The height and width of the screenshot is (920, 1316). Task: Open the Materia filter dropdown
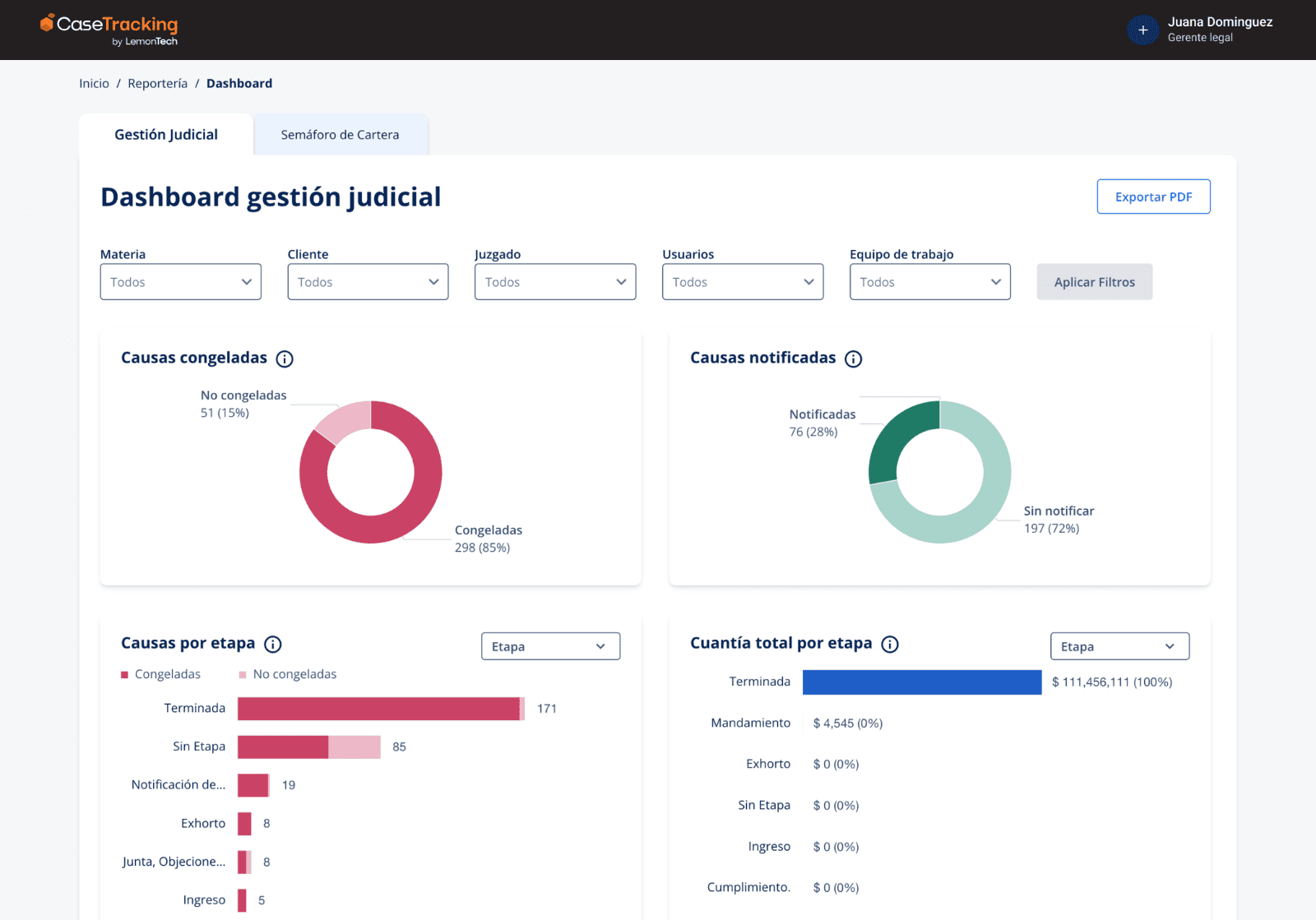tap(180, 281)
